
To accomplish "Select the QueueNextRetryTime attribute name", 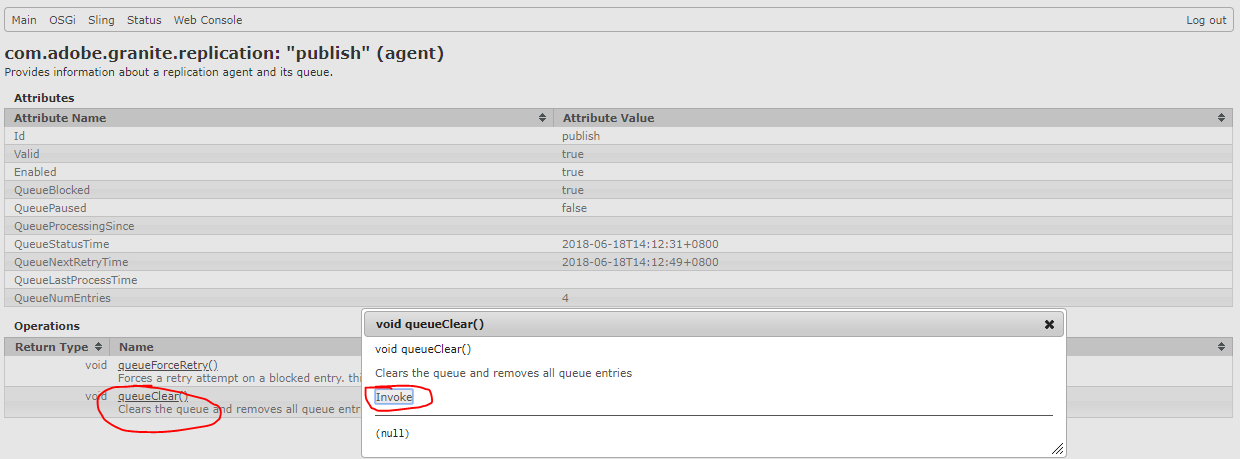I will point(71,262).
